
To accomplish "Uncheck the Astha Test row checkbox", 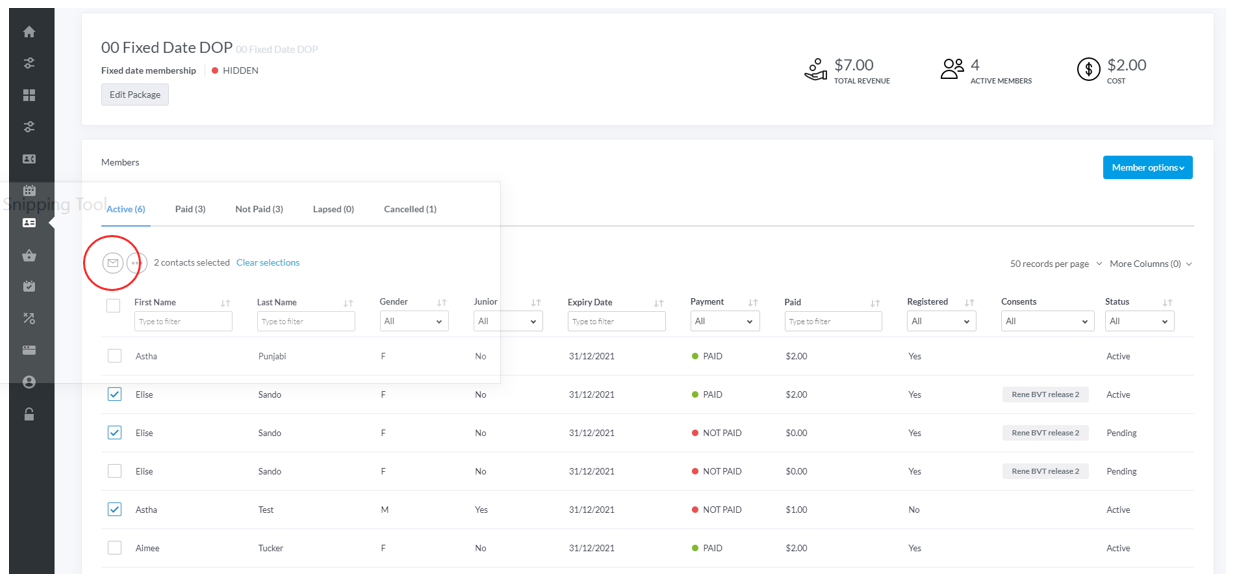I will pos(114,509).
